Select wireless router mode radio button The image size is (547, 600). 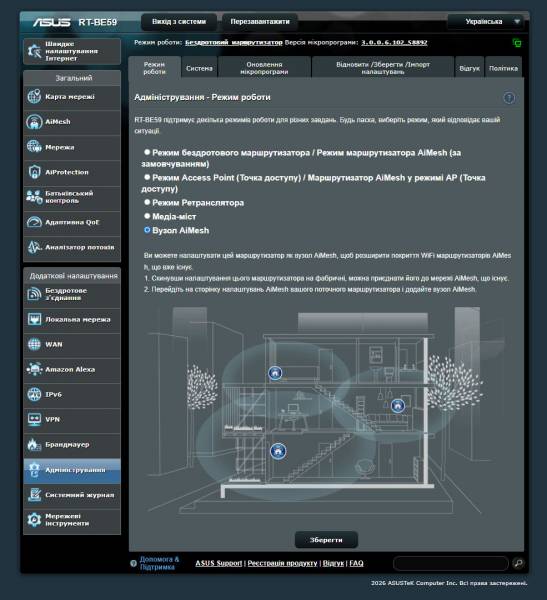(147, 152)
